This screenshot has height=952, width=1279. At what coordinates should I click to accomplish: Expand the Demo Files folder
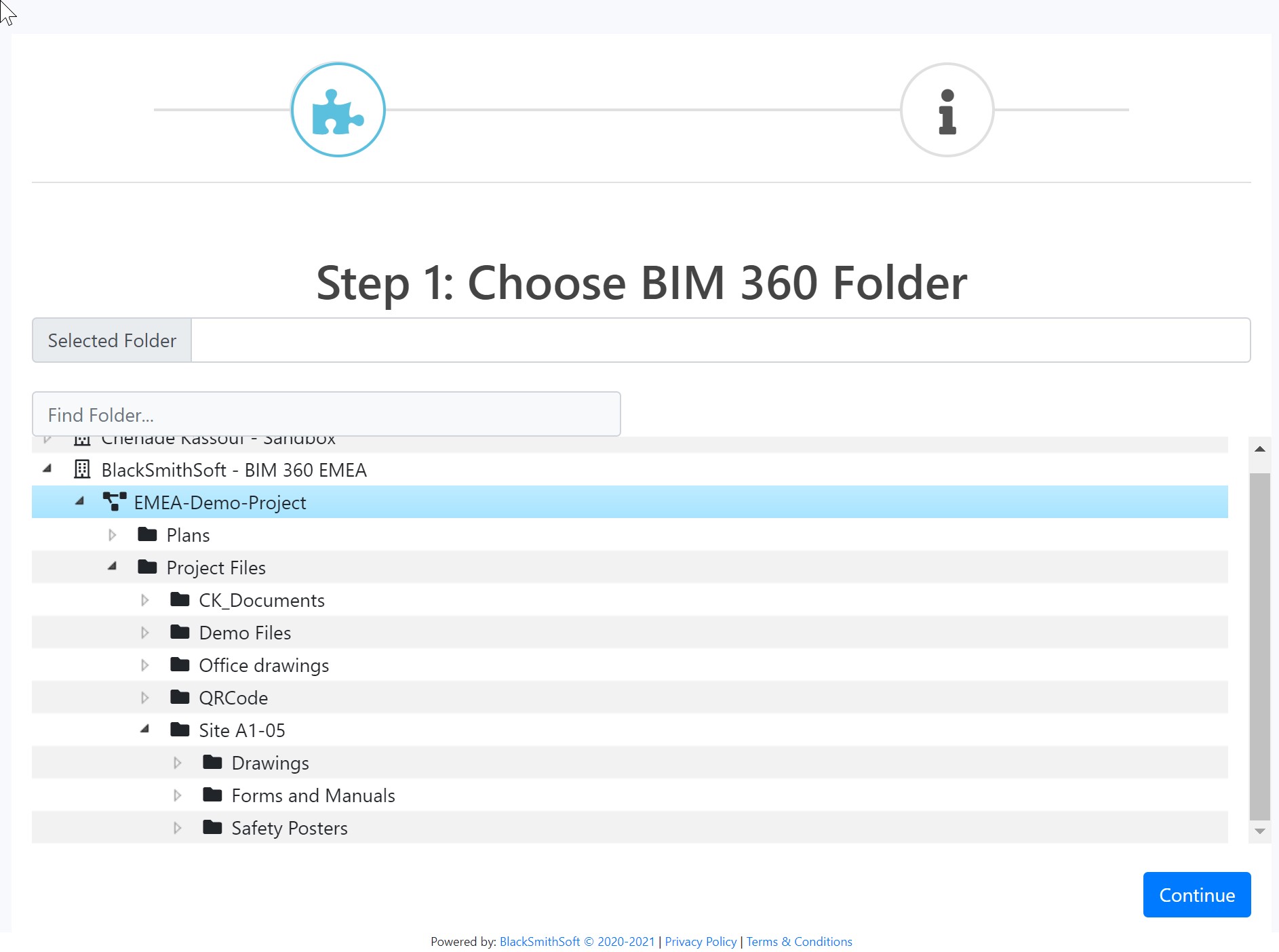point(145,633)
